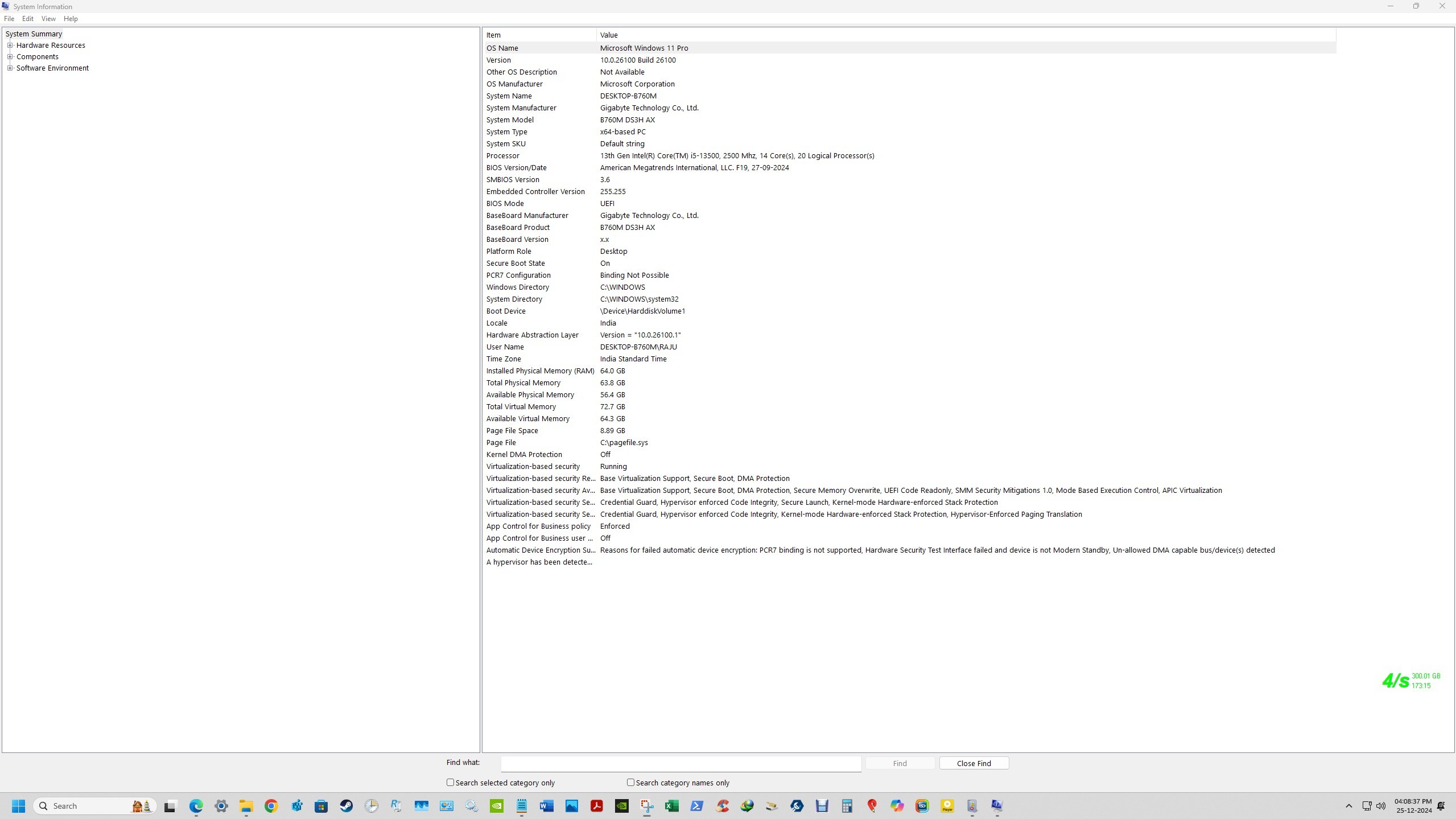Launch Adobe Acrobat from the taskbar
The image size is (1456, 819).
point(597,806)
